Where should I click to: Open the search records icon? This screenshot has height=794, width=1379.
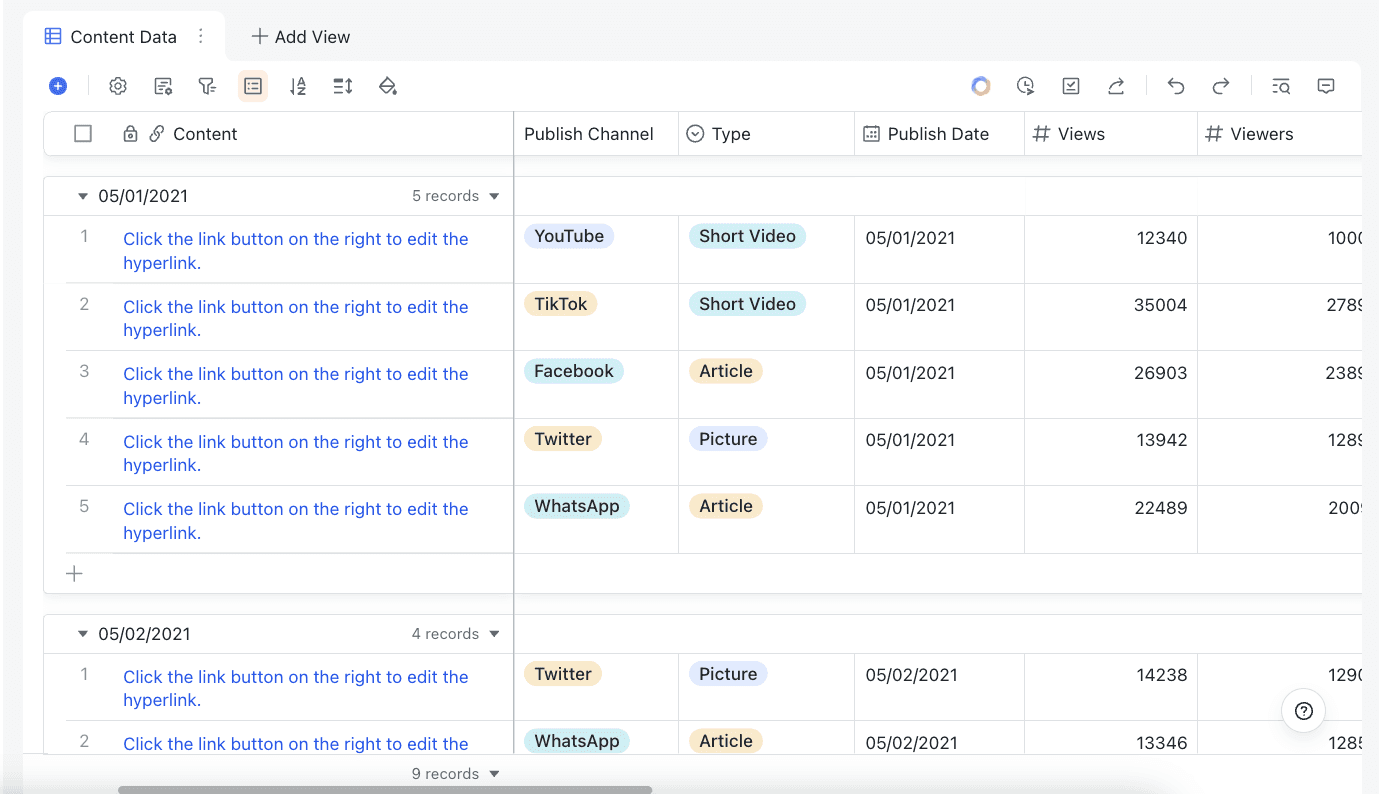pyautogui.click(x=1281, y=86)
